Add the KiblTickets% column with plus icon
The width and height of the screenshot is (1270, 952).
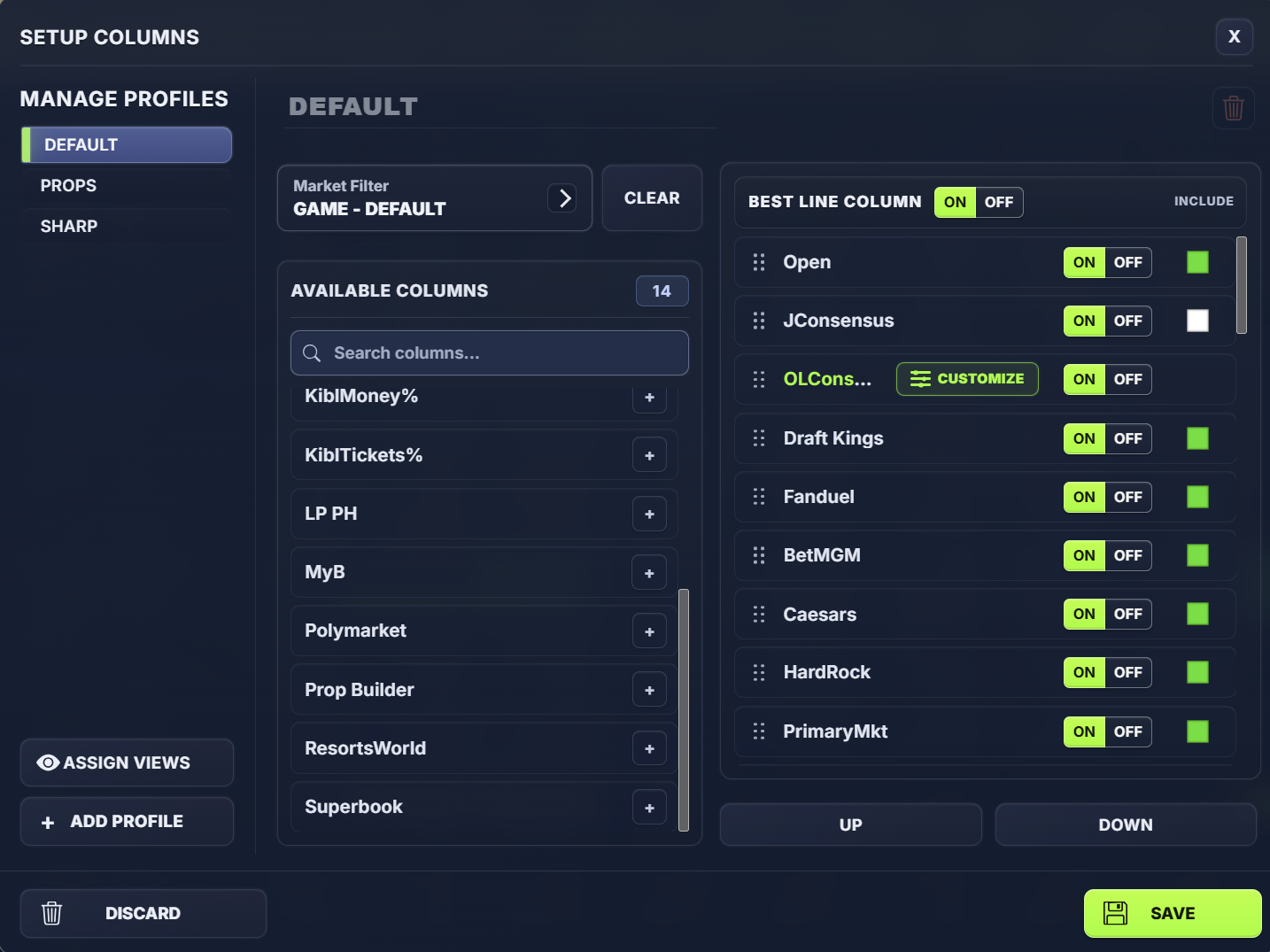point(649,455)
